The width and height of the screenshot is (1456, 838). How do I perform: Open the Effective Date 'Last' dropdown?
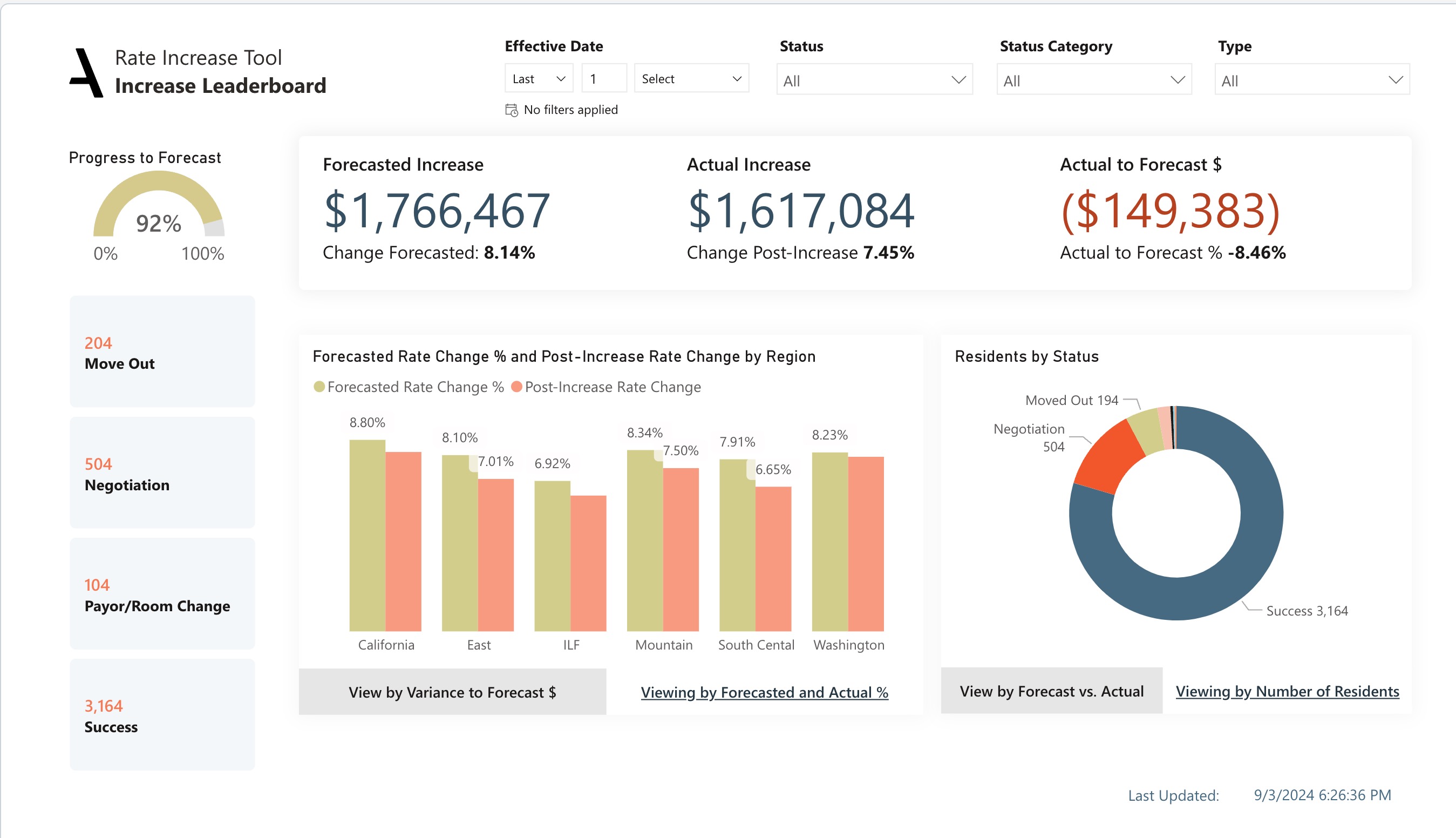(x=539, y=79)
